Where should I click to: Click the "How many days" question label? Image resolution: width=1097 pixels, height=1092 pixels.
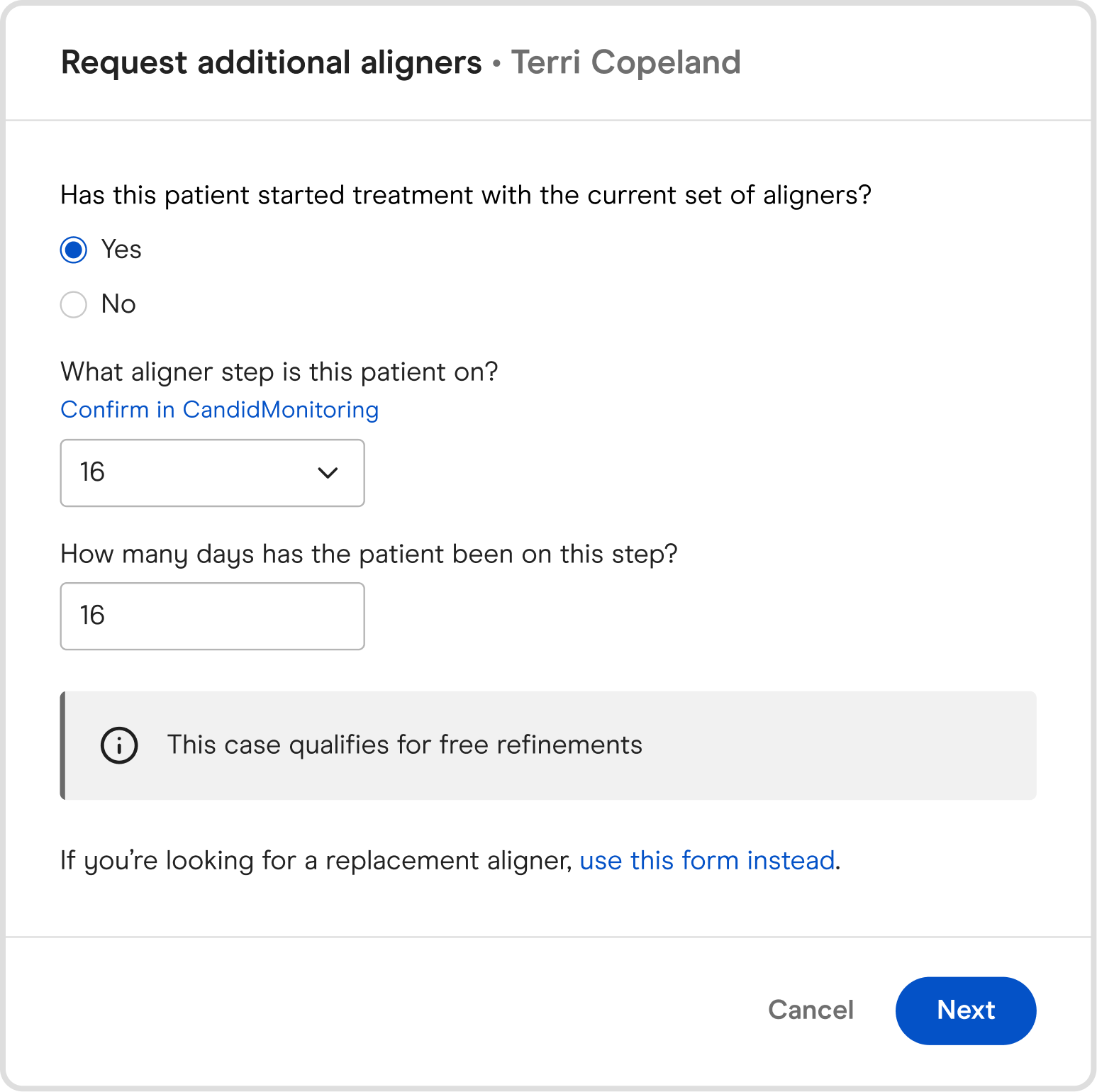tap(369, 554)
